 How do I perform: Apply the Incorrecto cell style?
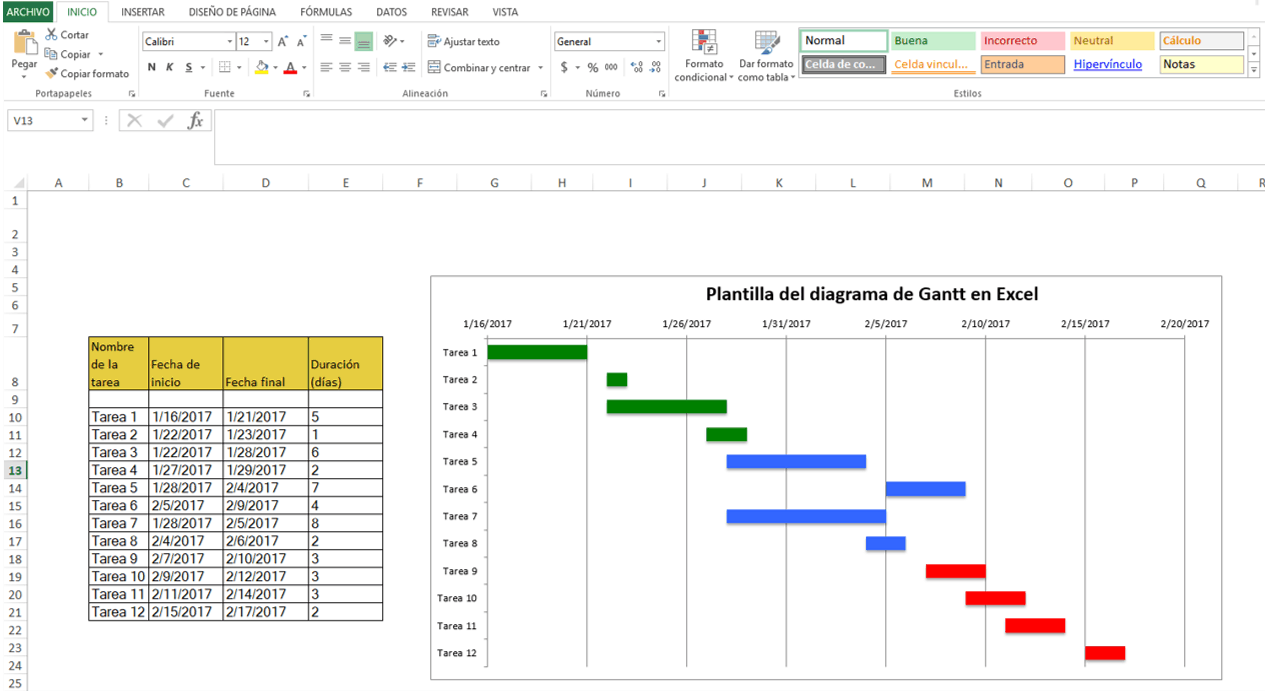[x=1022, y=41]
